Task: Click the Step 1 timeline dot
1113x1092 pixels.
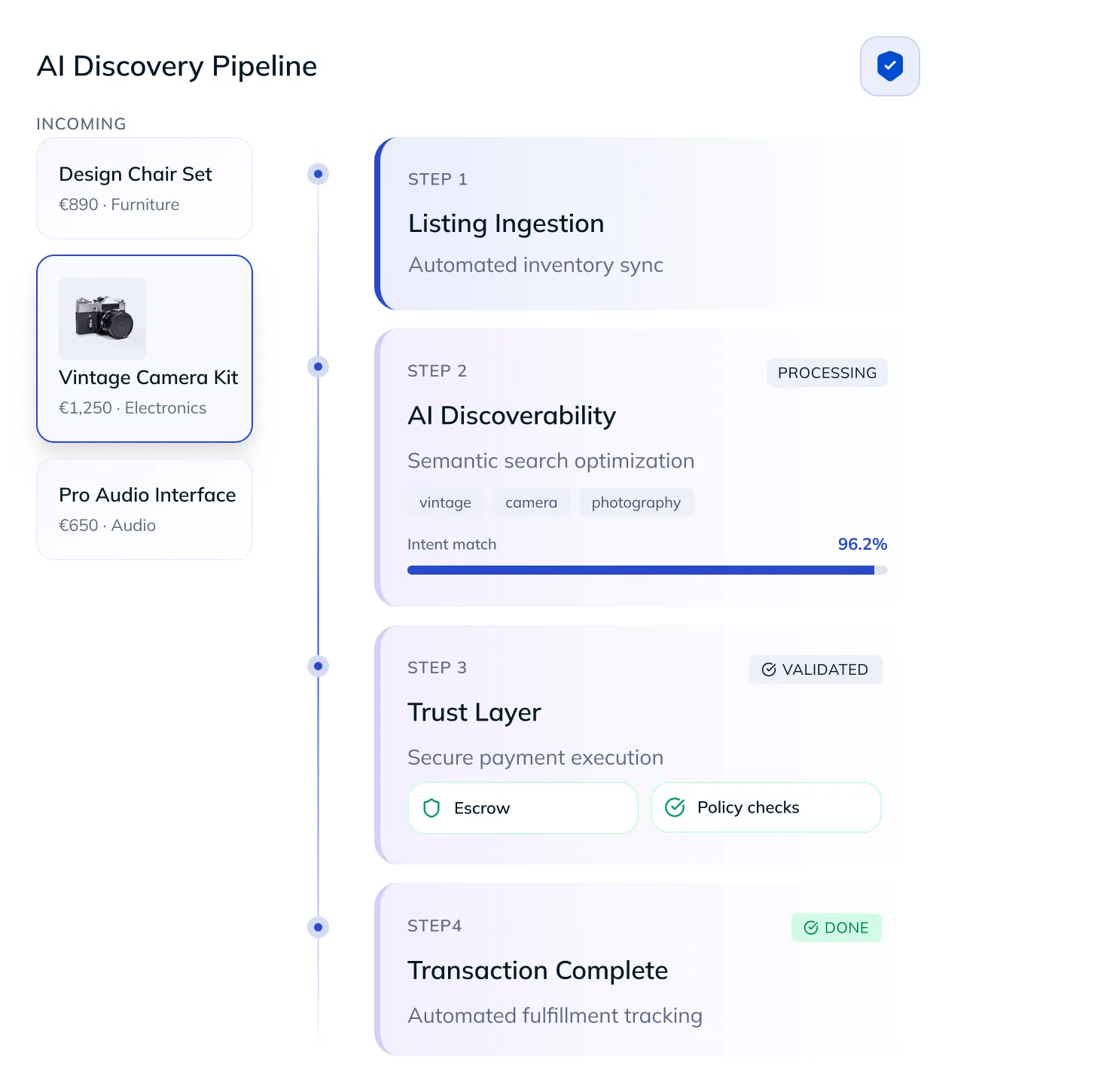Action: pos(318,174)
